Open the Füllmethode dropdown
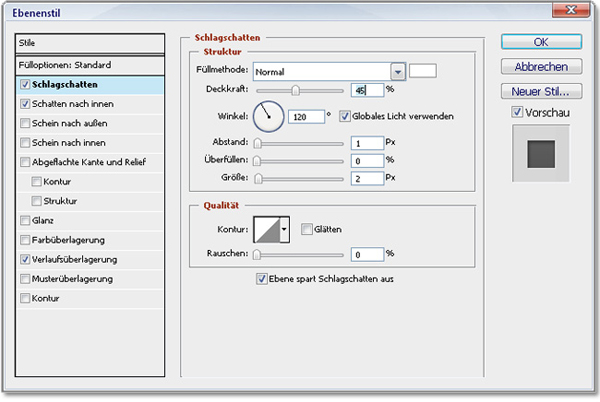Image resolution: width=600 pixels, height=402 pixels. pyautogui.click(x=398, y=72)
